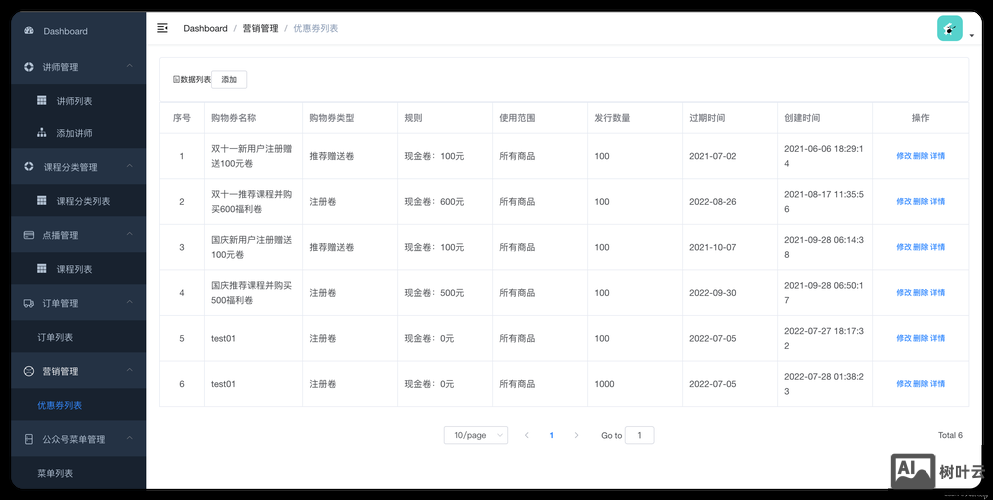Viewport: 993px width, 500px height.
Task: Click the 添加讲师 tree icon
Action: coord(42,133)
